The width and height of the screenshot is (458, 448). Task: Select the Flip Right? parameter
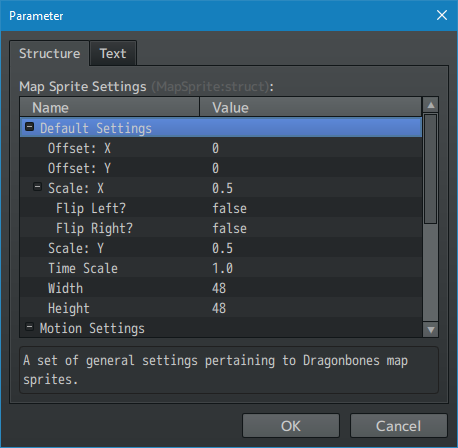221,228
